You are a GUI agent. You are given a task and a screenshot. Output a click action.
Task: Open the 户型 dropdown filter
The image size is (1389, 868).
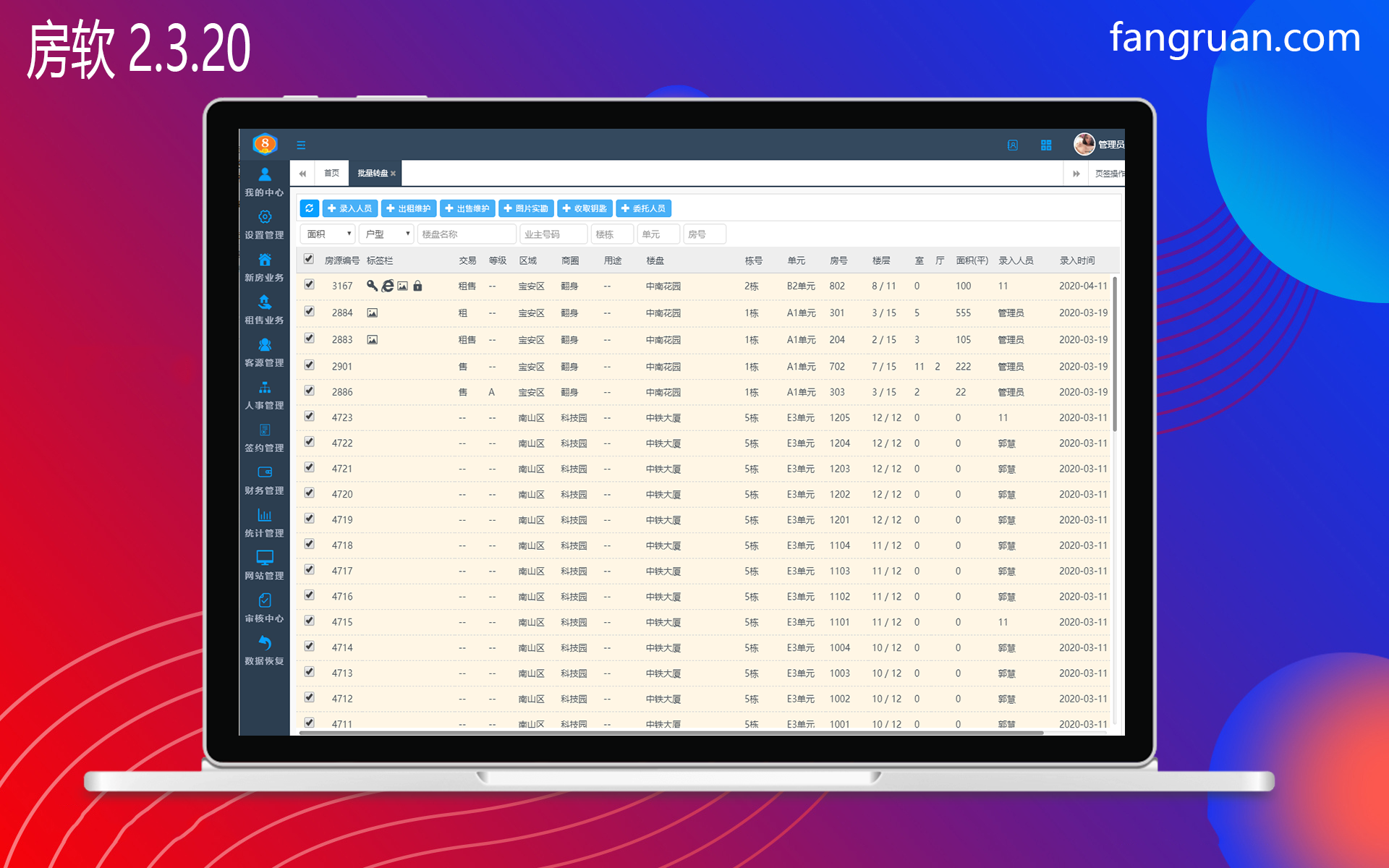point(386,234)
